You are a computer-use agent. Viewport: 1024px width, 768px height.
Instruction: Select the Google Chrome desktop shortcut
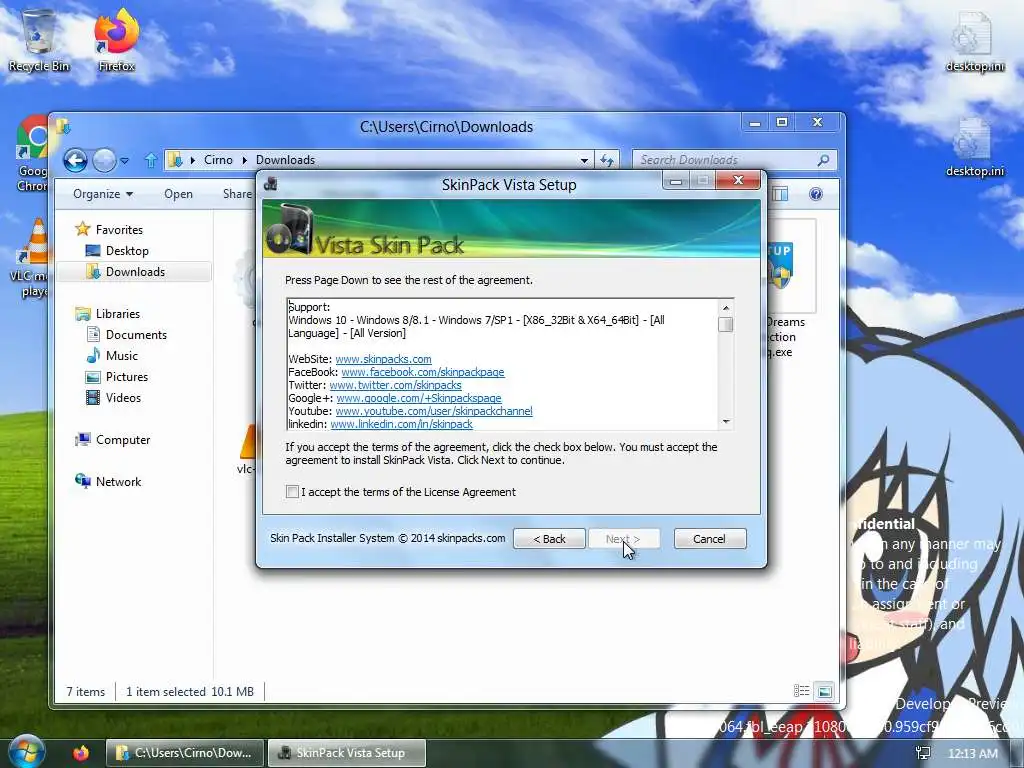31,154
